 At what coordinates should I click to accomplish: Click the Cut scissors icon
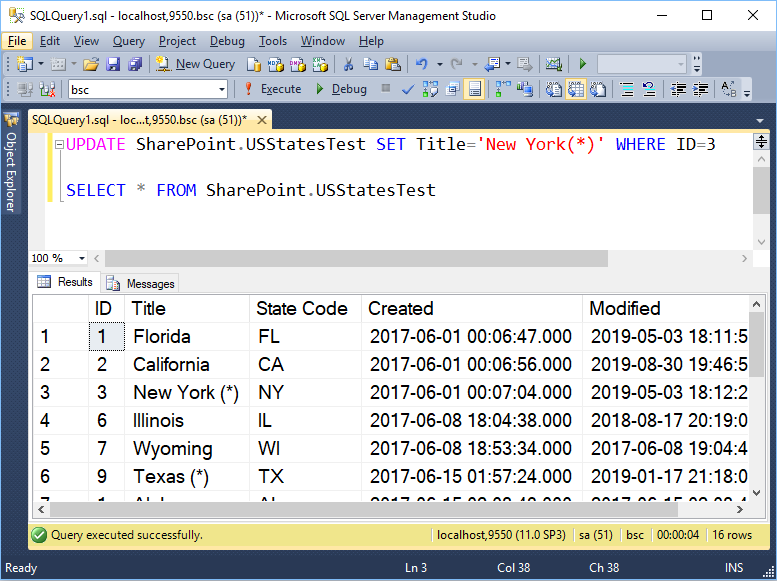tap(349, 64)
